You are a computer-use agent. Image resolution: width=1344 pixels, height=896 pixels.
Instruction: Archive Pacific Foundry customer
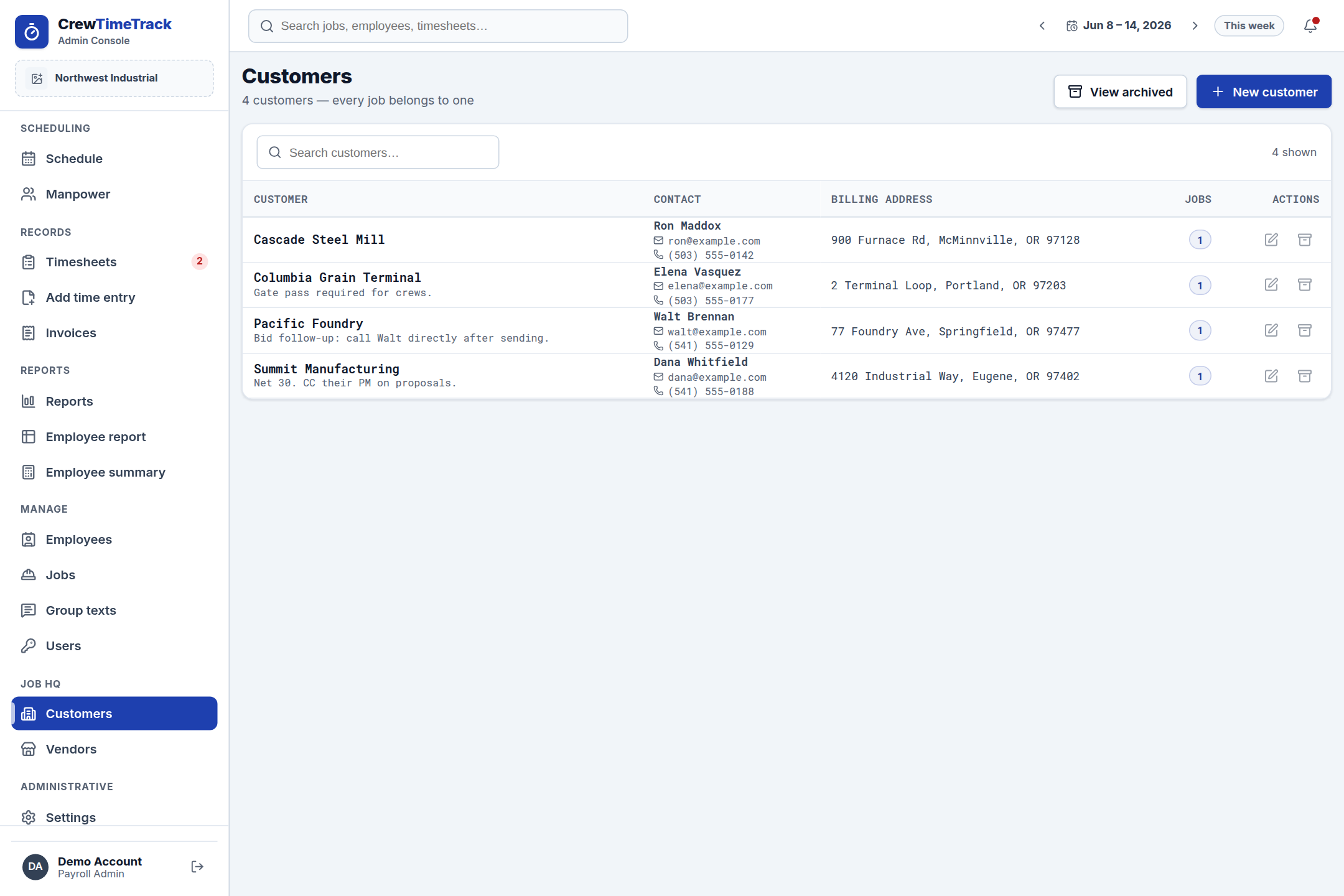click(x=1305, y=330)
